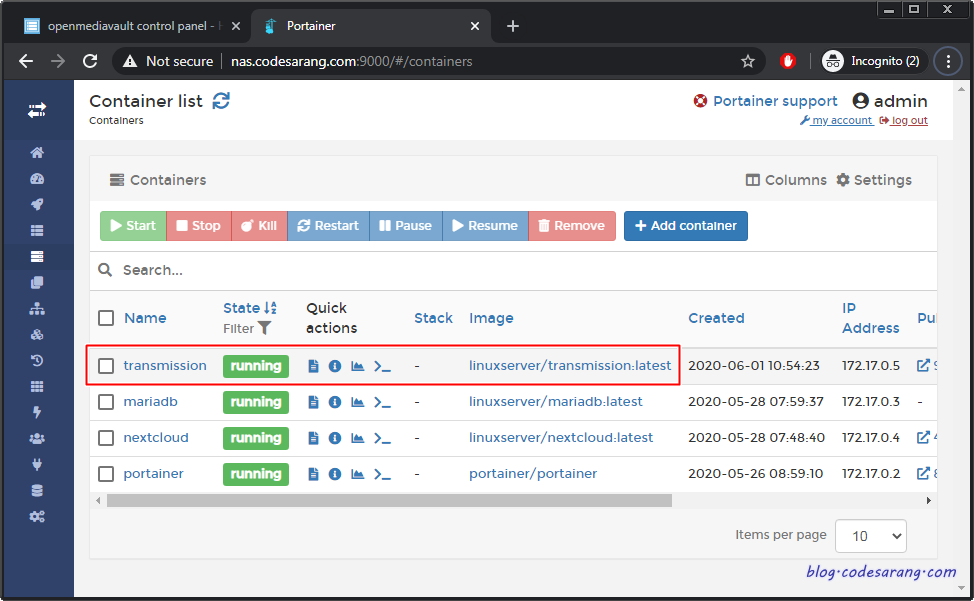Open the Dashboard gauge icon in sidebar
Screen dimensions: 974x601
pos(37,179)
